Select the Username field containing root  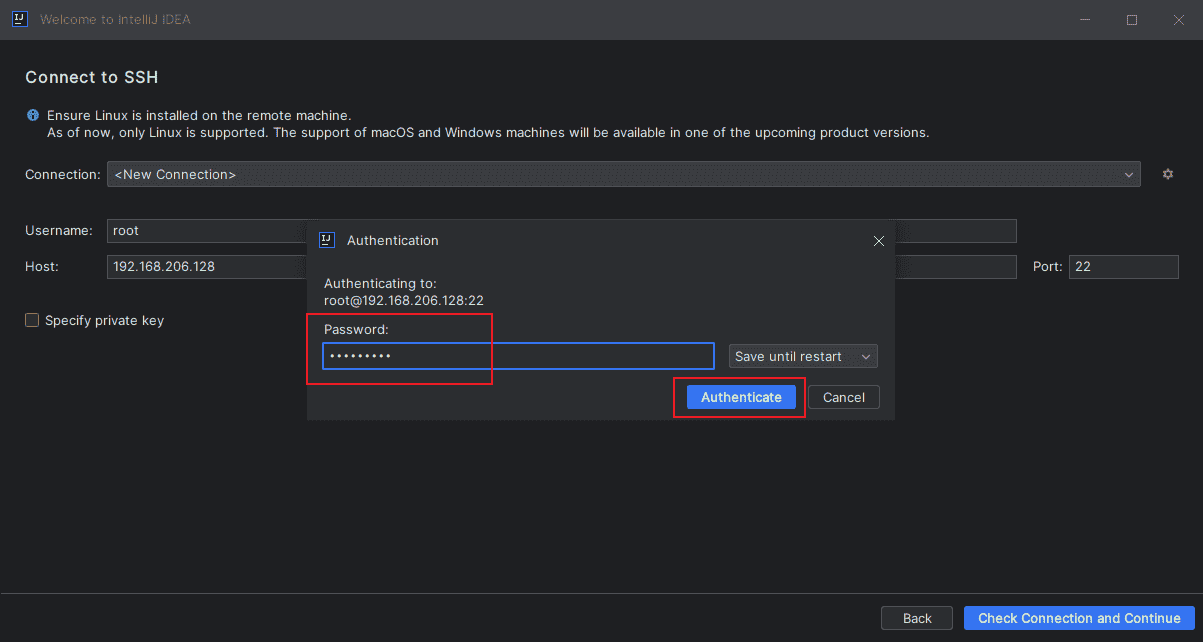[x=200, y=230]
